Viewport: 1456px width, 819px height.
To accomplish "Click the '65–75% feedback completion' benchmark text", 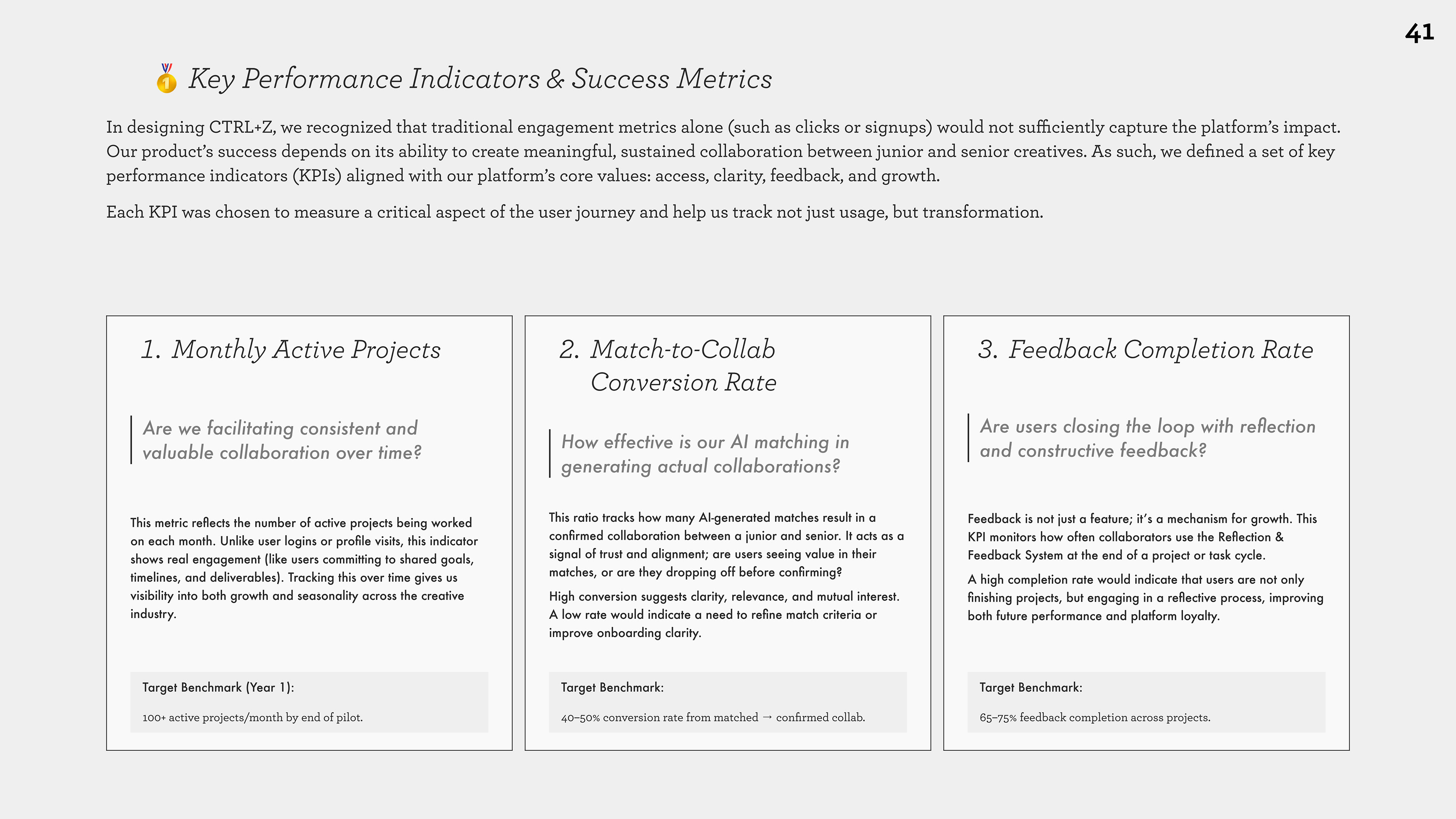I will point(1094,718).
